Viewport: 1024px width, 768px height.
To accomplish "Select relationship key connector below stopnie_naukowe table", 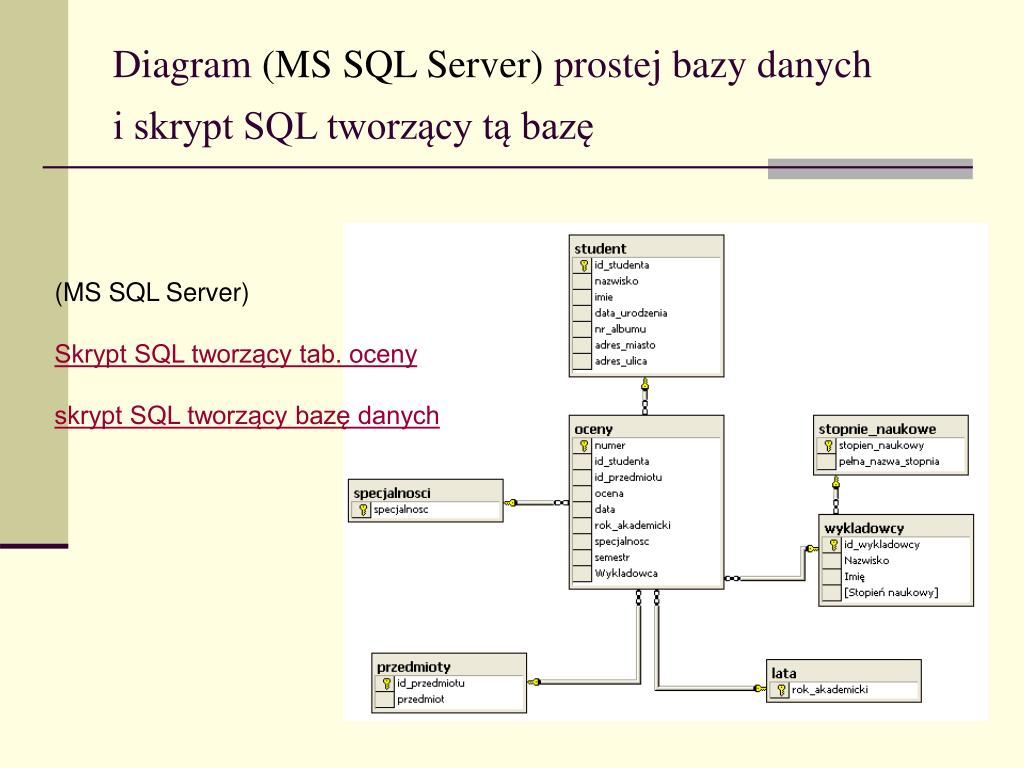I will click(835, 484).
